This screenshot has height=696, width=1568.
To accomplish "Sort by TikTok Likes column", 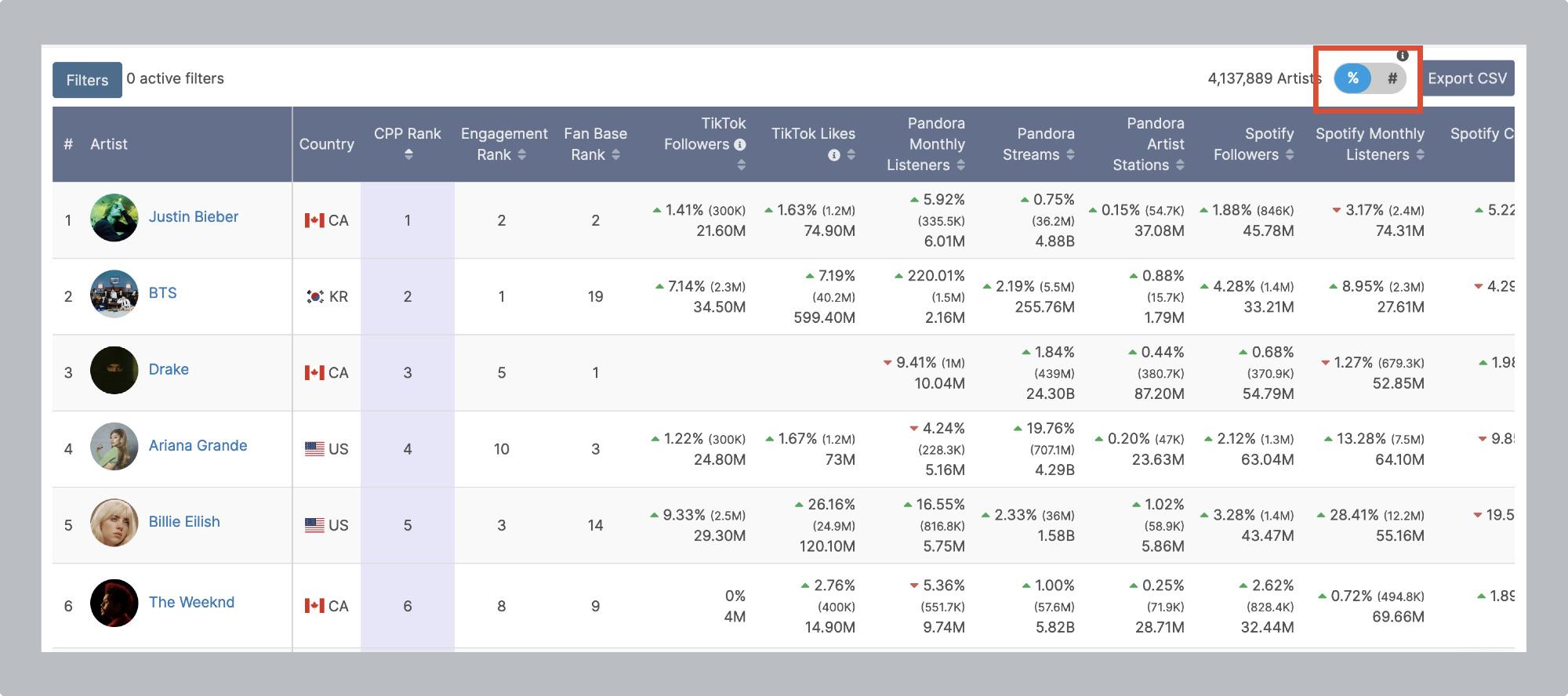I will (x=851, y=155).
